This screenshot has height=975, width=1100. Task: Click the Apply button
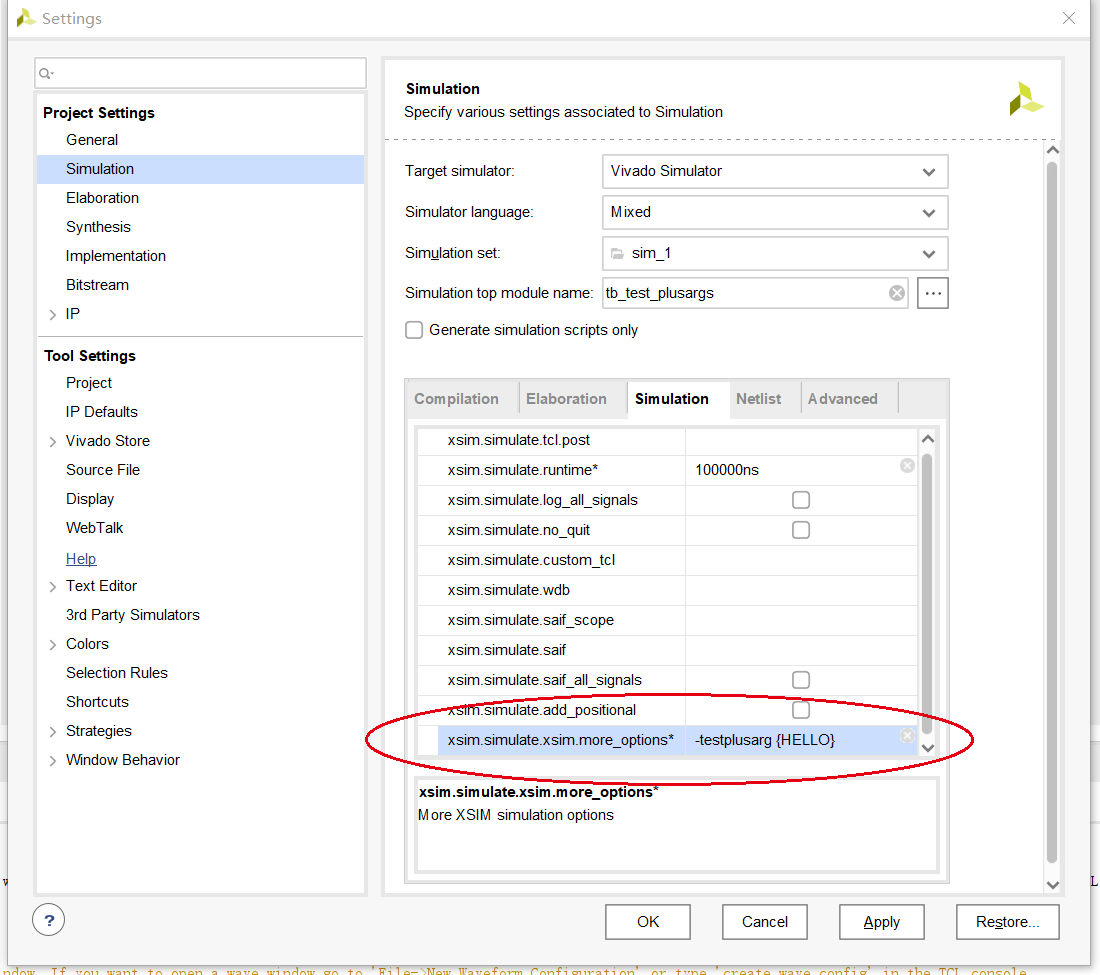[881, 922]
